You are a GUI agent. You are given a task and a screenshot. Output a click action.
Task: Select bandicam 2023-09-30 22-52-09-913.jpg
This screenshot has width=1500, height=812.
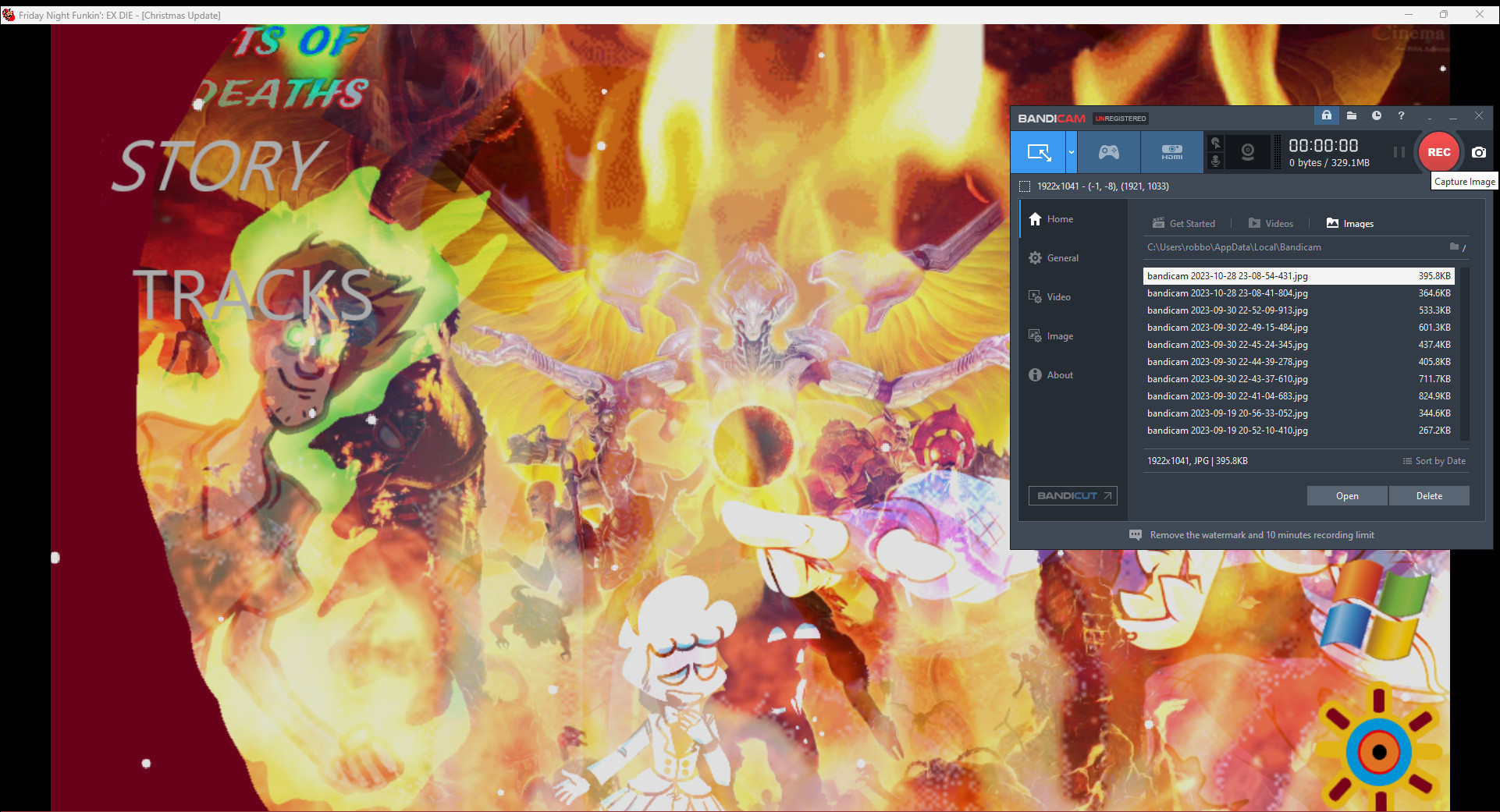(1299, 310)
